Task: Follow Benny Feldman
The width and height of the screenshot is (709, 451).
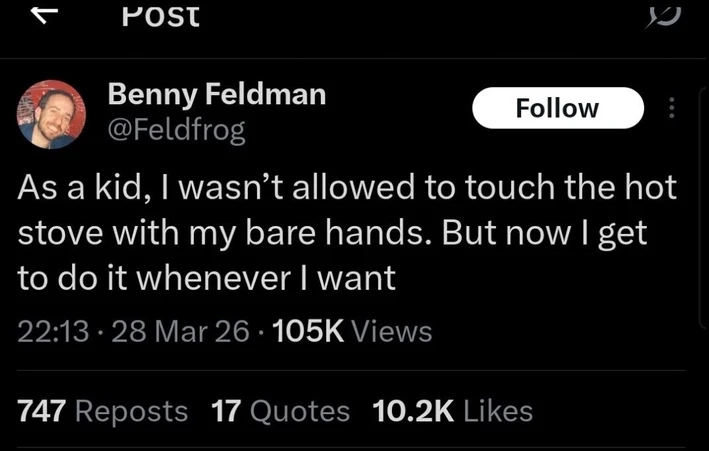Action: [558, 108]
